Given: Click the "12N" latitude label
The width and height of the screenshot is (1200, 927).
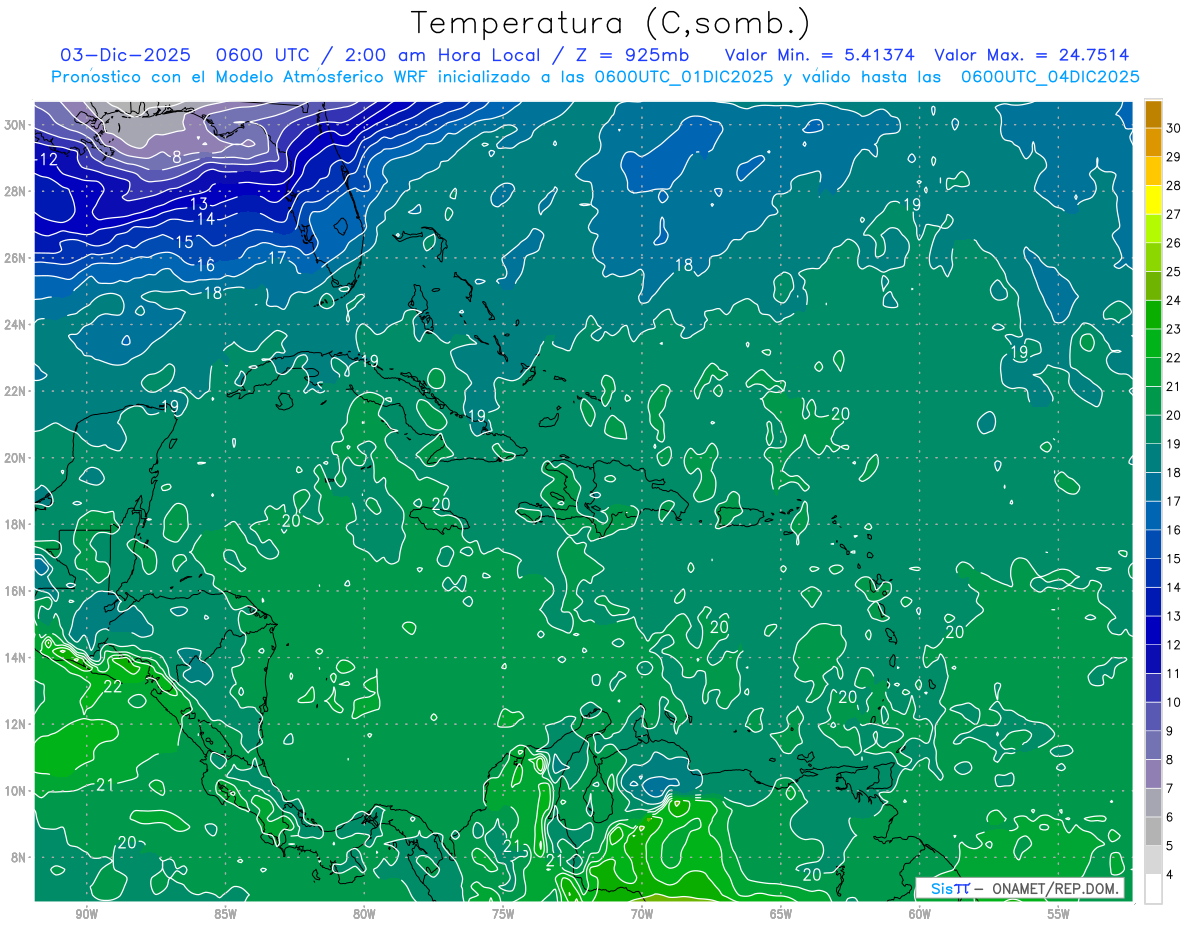Looking at the screenshot, I should pyautogui.click(x=17, y=724).
